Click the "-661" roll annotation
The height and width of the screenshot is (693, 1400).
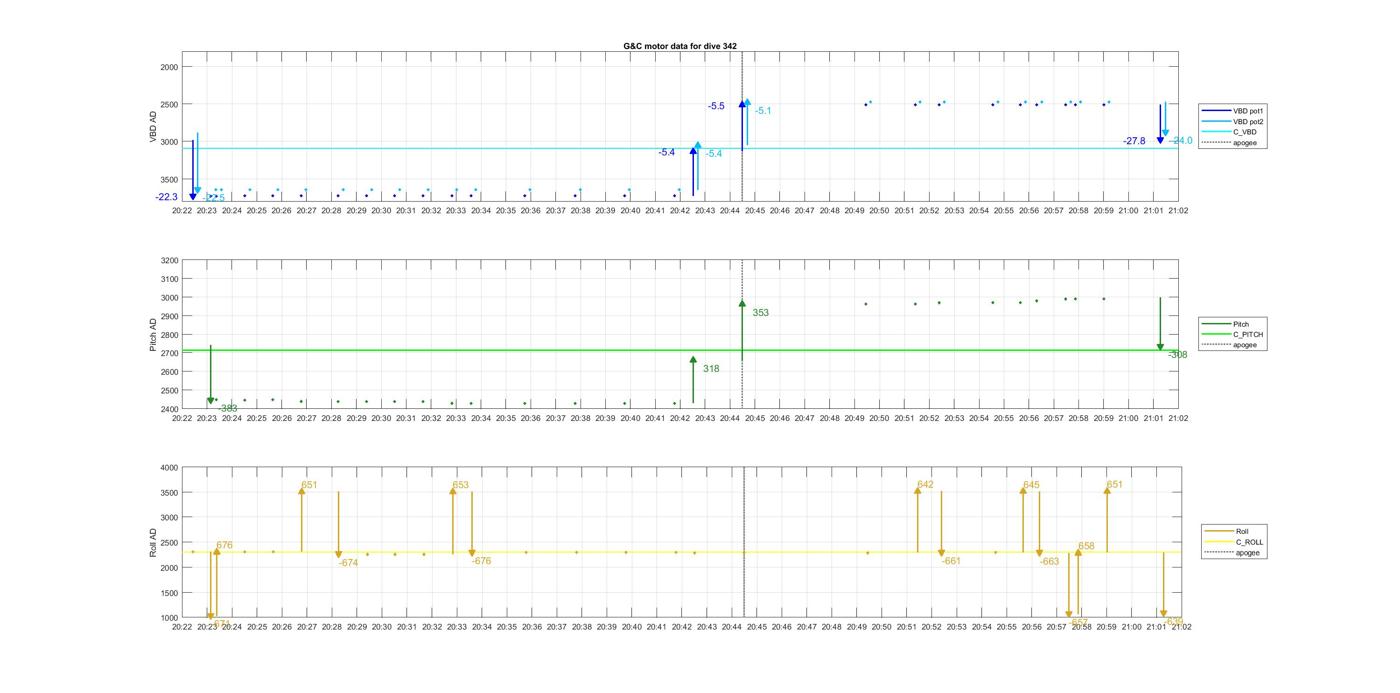pyautogui.click(x=951, y=561)
